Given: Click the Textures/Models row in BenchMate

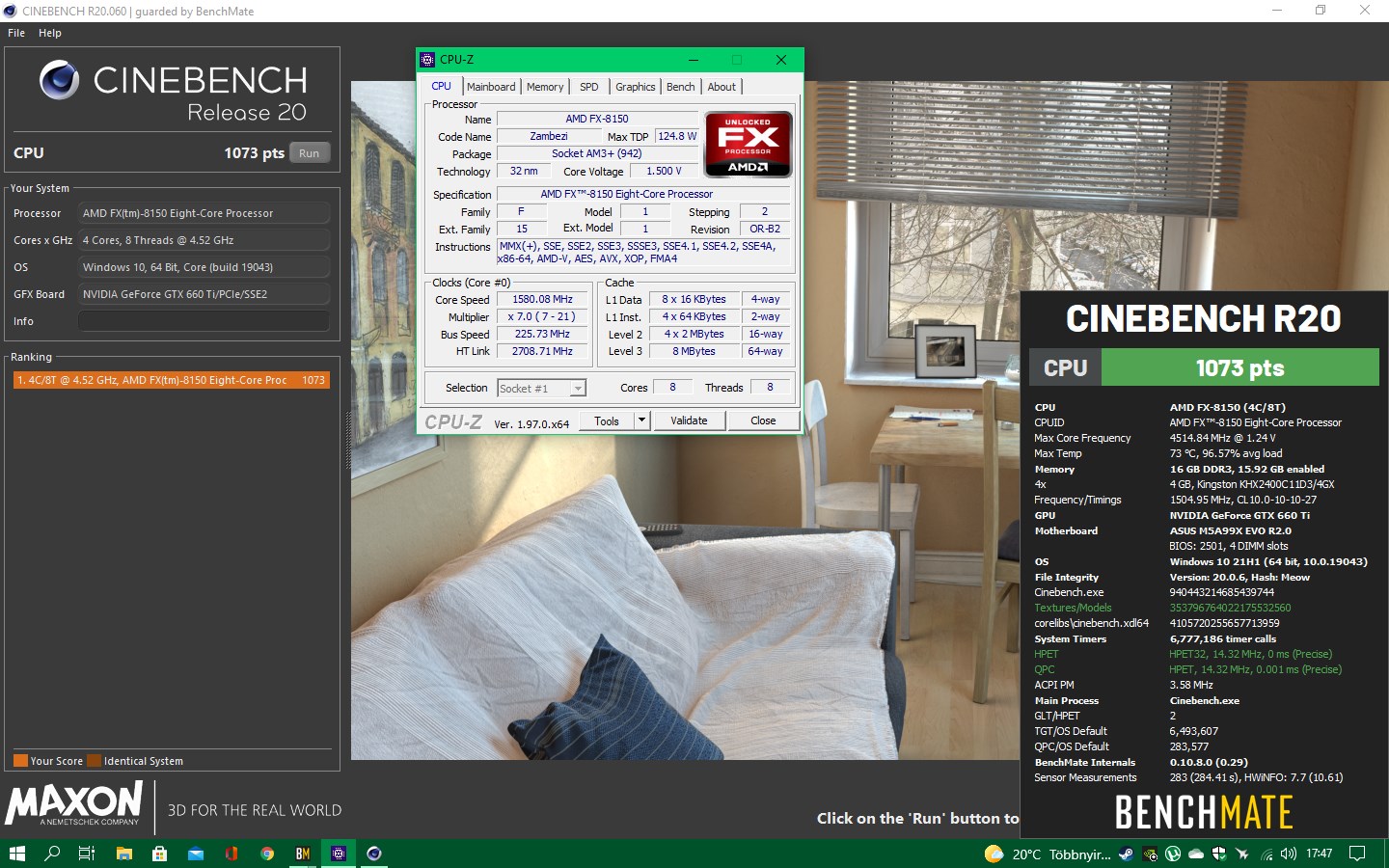Looking at the screenshot, I should coord(1162,608).
